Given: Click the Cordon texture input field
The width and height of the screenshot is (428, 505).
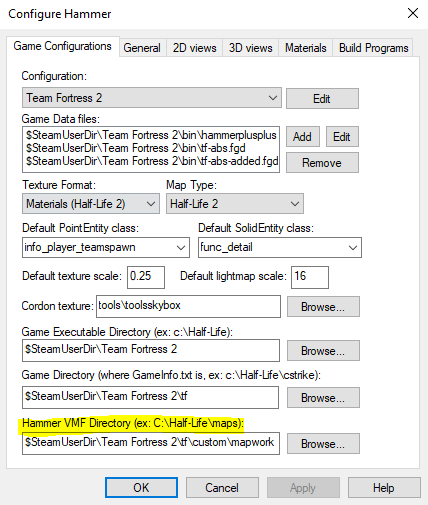Looking at the screenshot, I should click(x=188, y=306).
